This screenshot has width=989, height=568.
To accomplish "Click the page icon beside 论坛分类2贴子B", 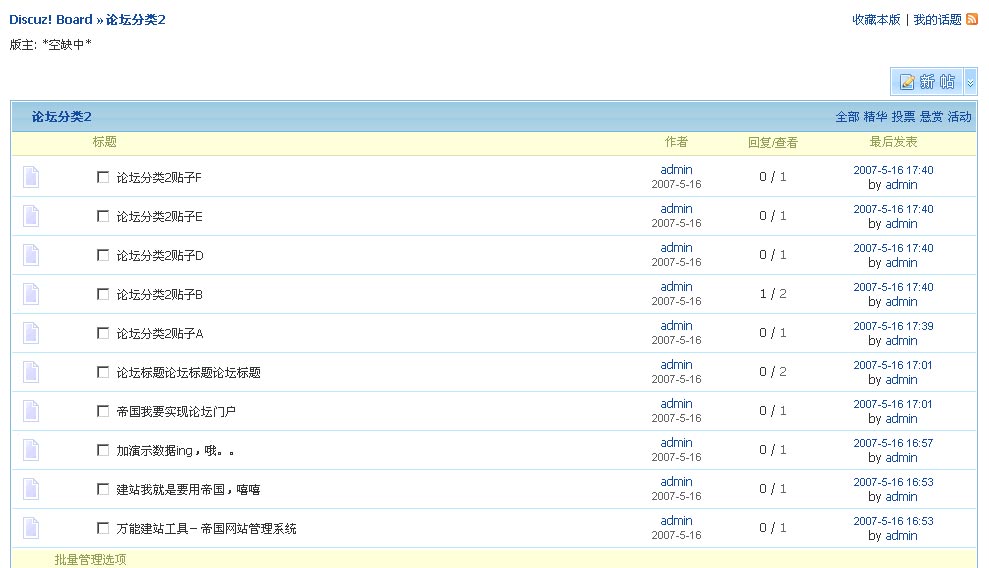I will [x=32, y=294].
